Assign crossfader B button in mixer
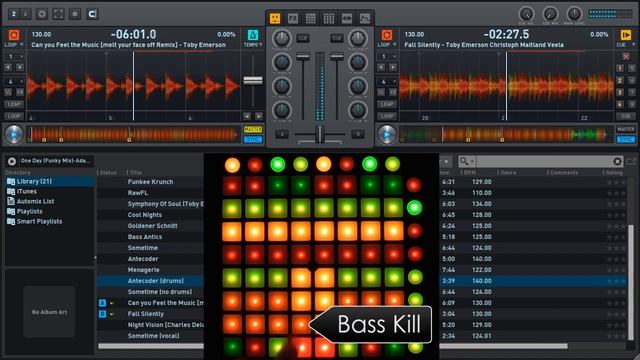 (358, 134)
